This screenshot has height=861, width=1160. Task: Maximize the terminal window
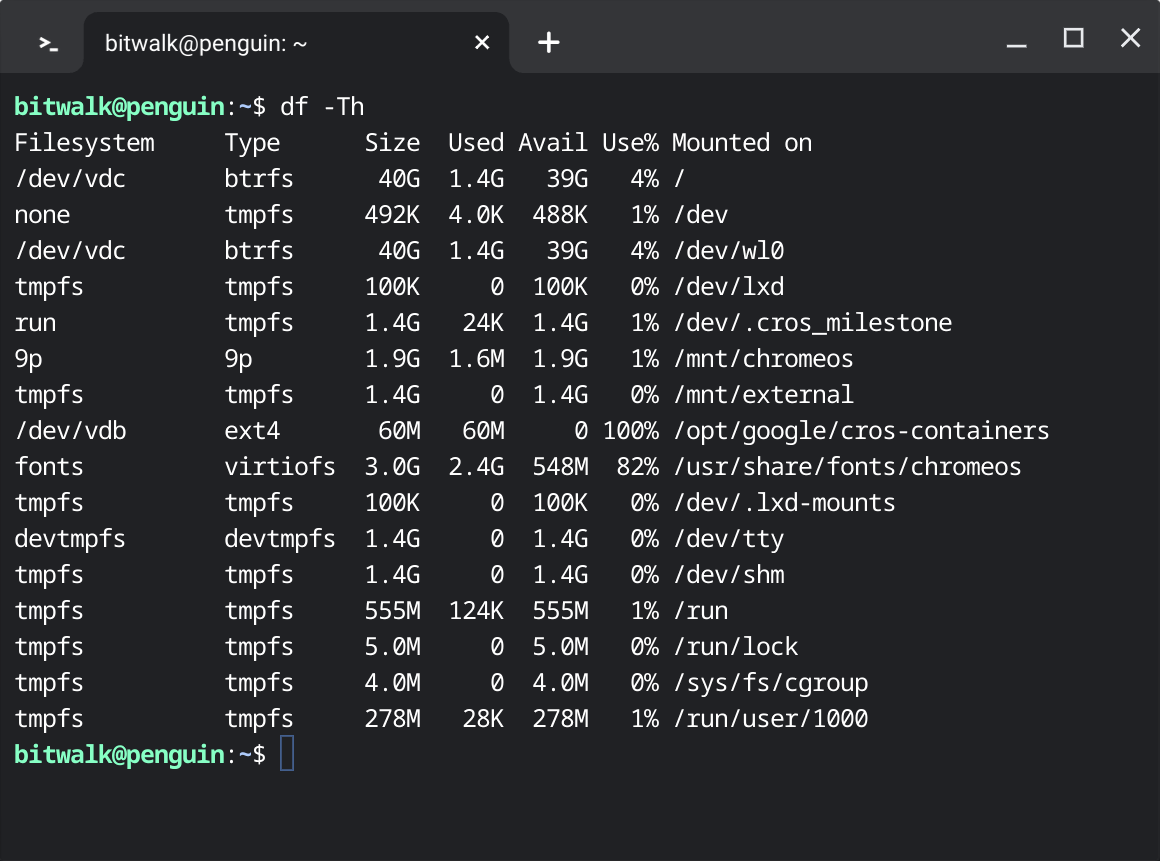pos(1073,38)
